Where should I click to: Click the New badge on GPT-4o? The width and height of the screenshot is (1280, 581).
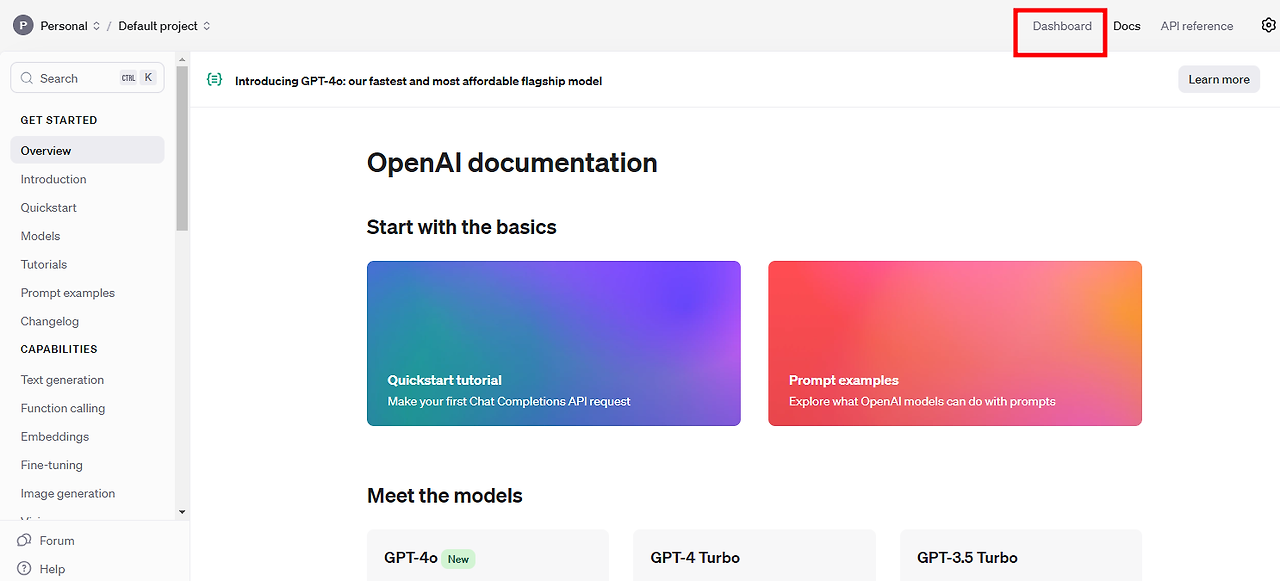click(458, 559)
